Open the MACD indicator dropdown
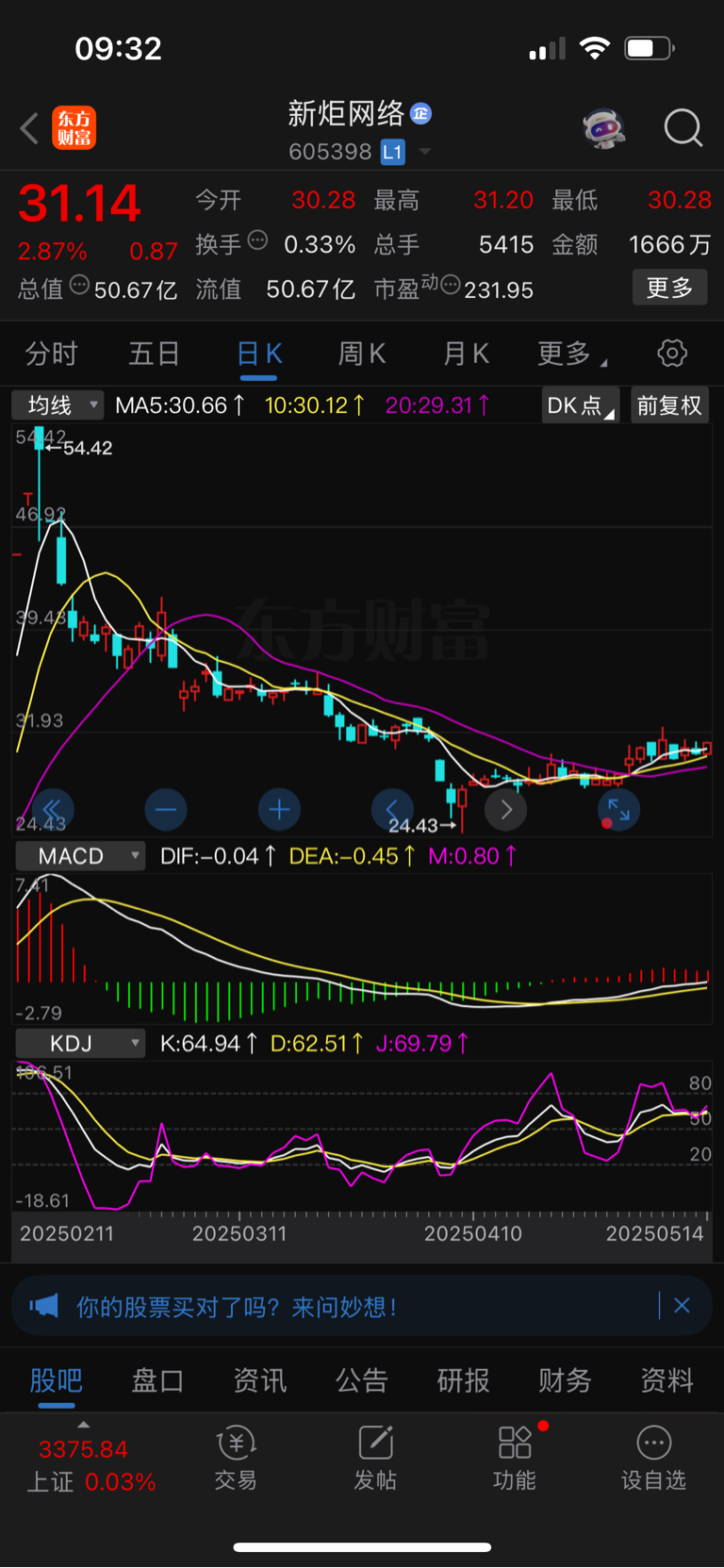724x1568 pixels. [80, 856]
